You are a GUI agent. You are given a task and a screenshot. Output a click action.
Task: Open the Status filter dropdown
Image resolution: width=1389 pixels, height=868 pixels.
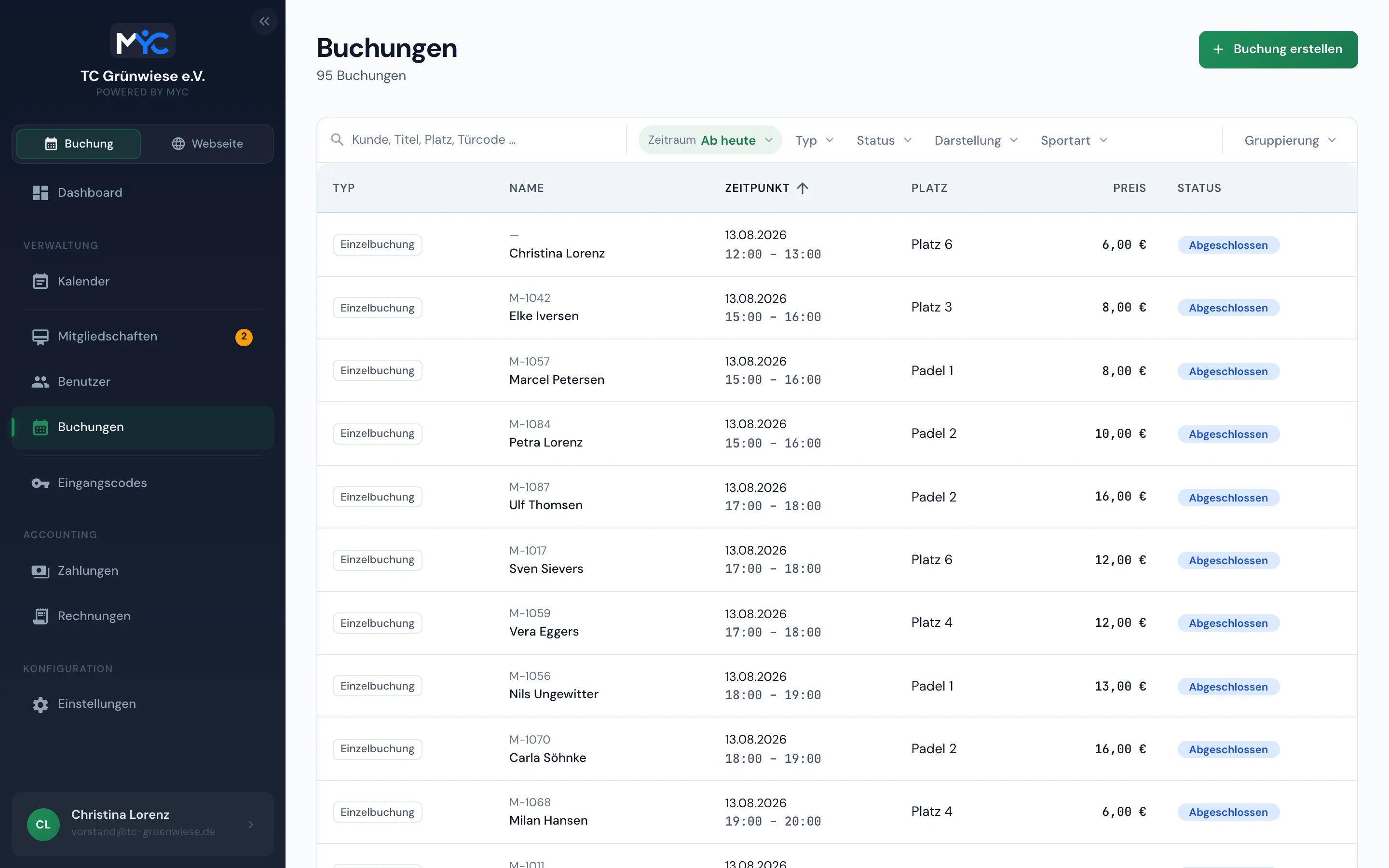click(884, 140)
